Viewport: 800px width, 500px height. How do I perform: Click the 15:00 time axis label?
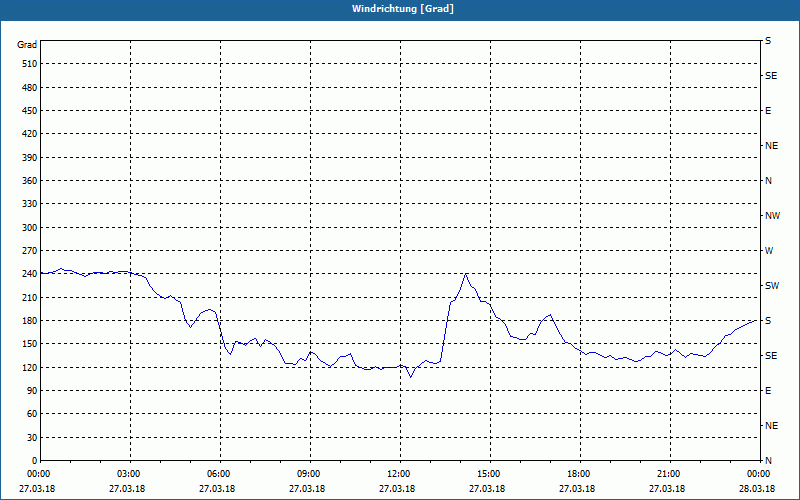tap(488, 474)
